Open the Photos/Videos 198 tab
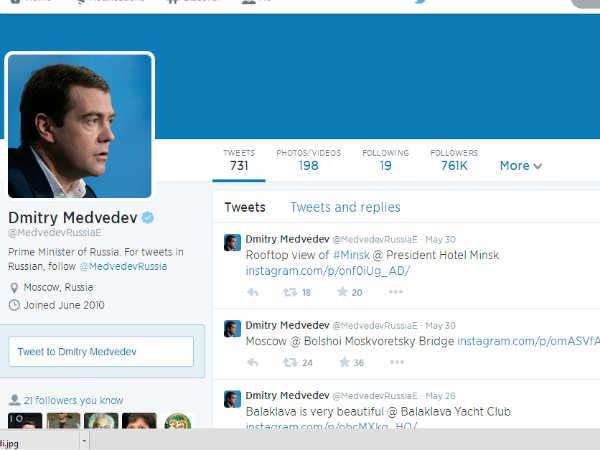The height and width of the screenshot is (450, 600). (x=308, y=160)
